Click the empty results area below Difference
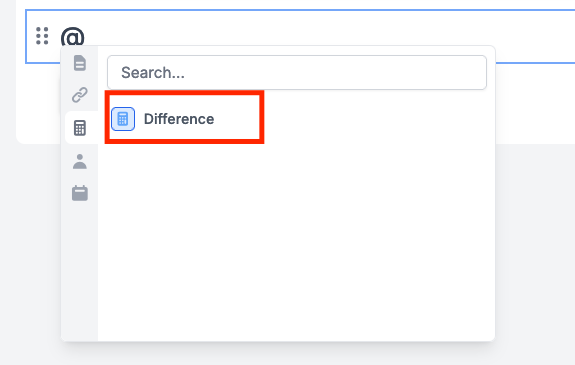The height and width of the screenshot is (365, 575). (x=296, y=238)
